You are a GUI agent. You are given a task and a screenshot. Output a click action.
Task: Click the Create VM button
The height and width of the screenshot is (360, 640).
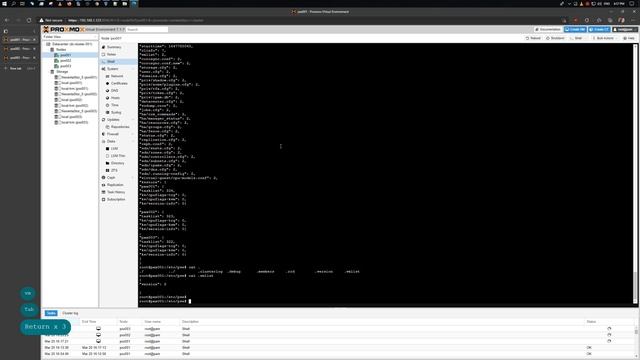575,30
